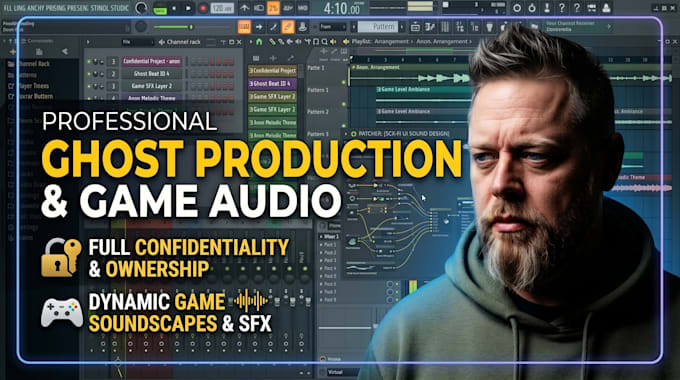This screenshot has width=680, height=380.
Task: Open the Pattern selector dropdown
Action: pyautogui.click(x=379, y=27)
